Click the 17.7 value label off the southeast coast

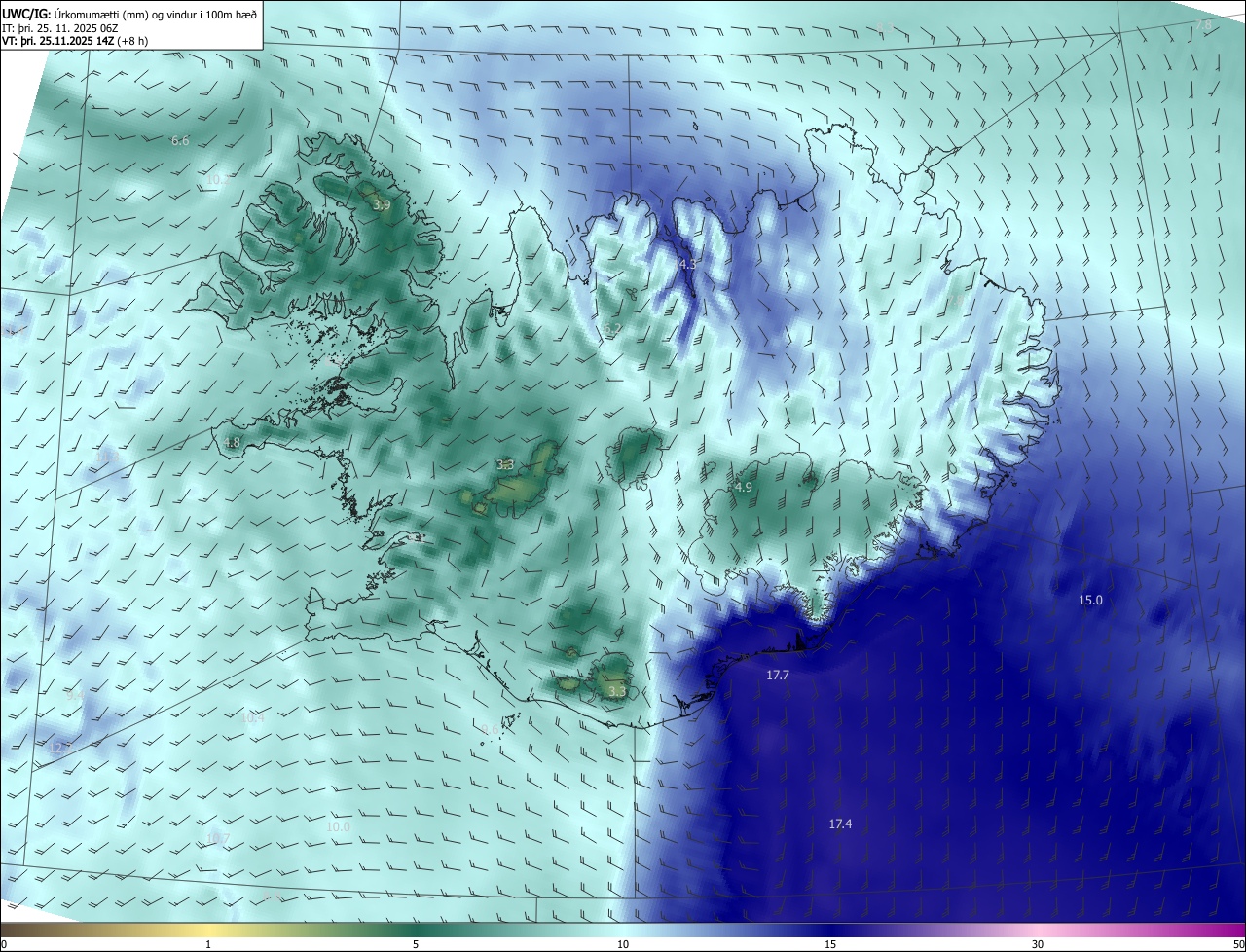(x=777, y=675)
